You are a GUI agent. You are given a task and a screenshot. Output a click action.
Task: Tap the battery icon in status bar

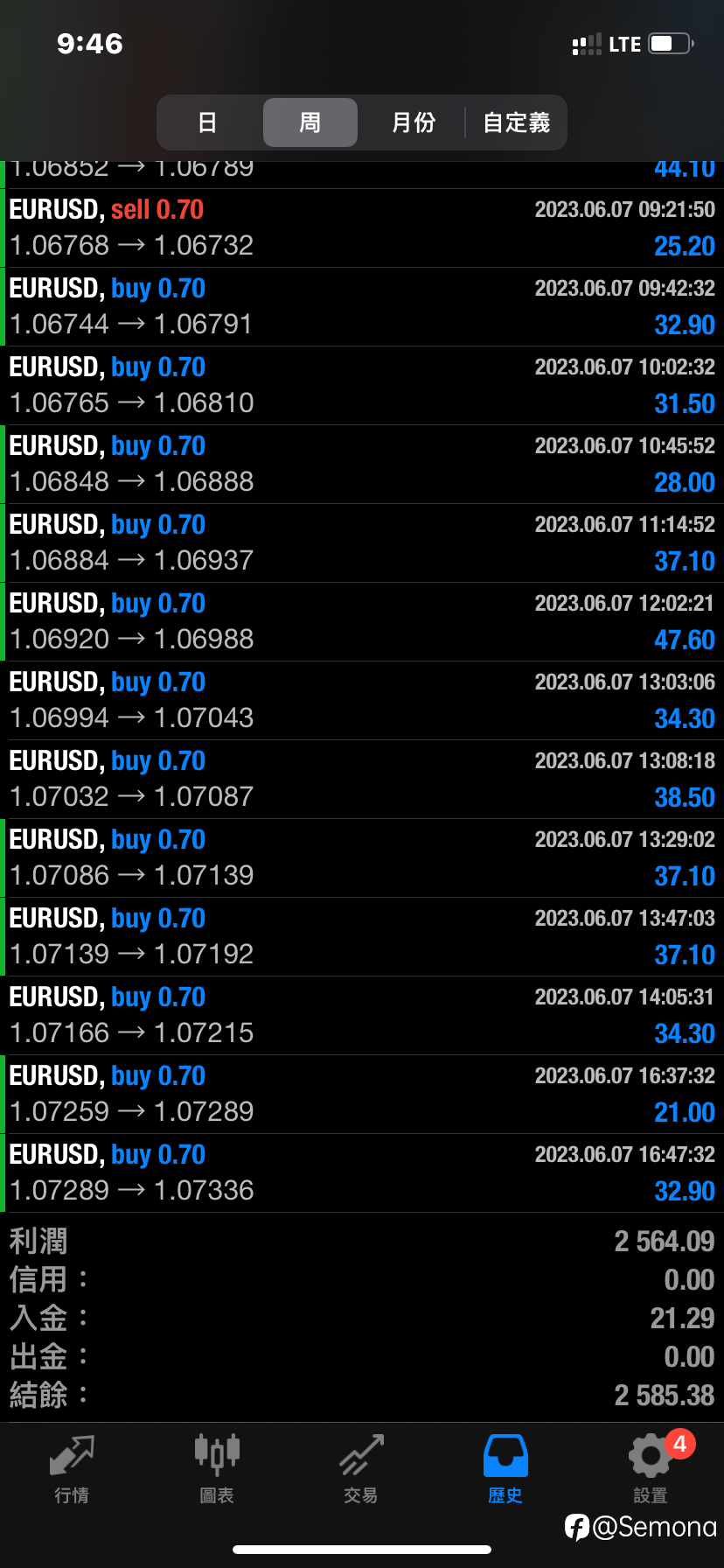point(671,44)
